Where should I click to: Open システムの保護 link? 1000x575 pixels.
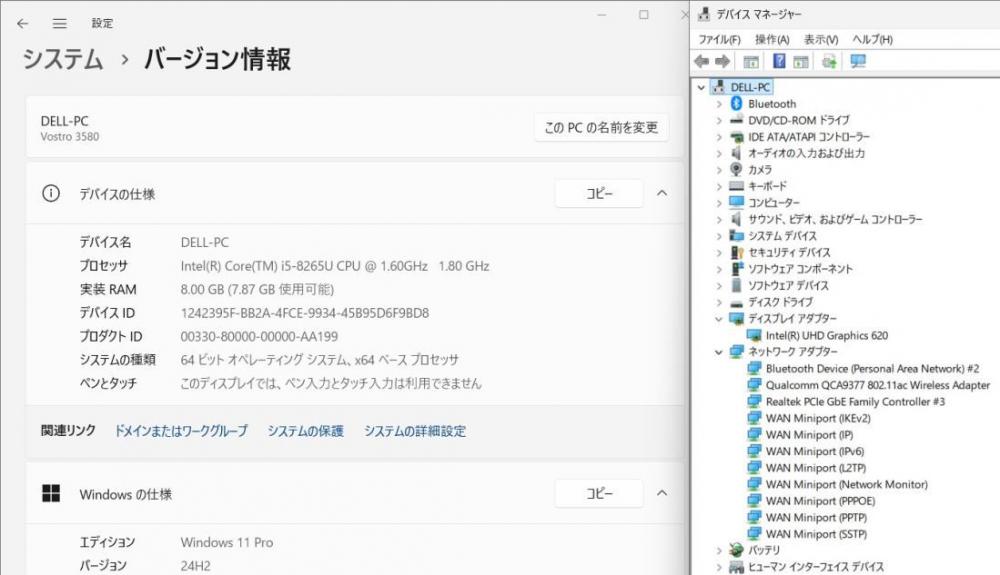pos(305,431)
